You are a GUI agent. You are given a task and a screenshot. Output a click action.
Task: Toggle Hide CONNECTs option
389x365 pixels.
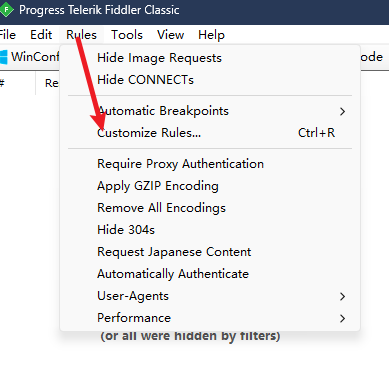pos(145,80)
